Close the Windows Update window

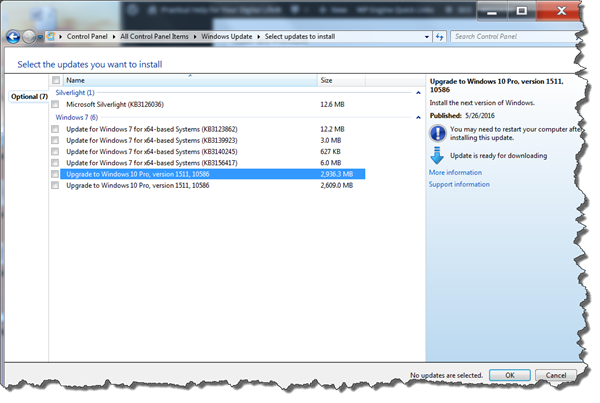561,11
